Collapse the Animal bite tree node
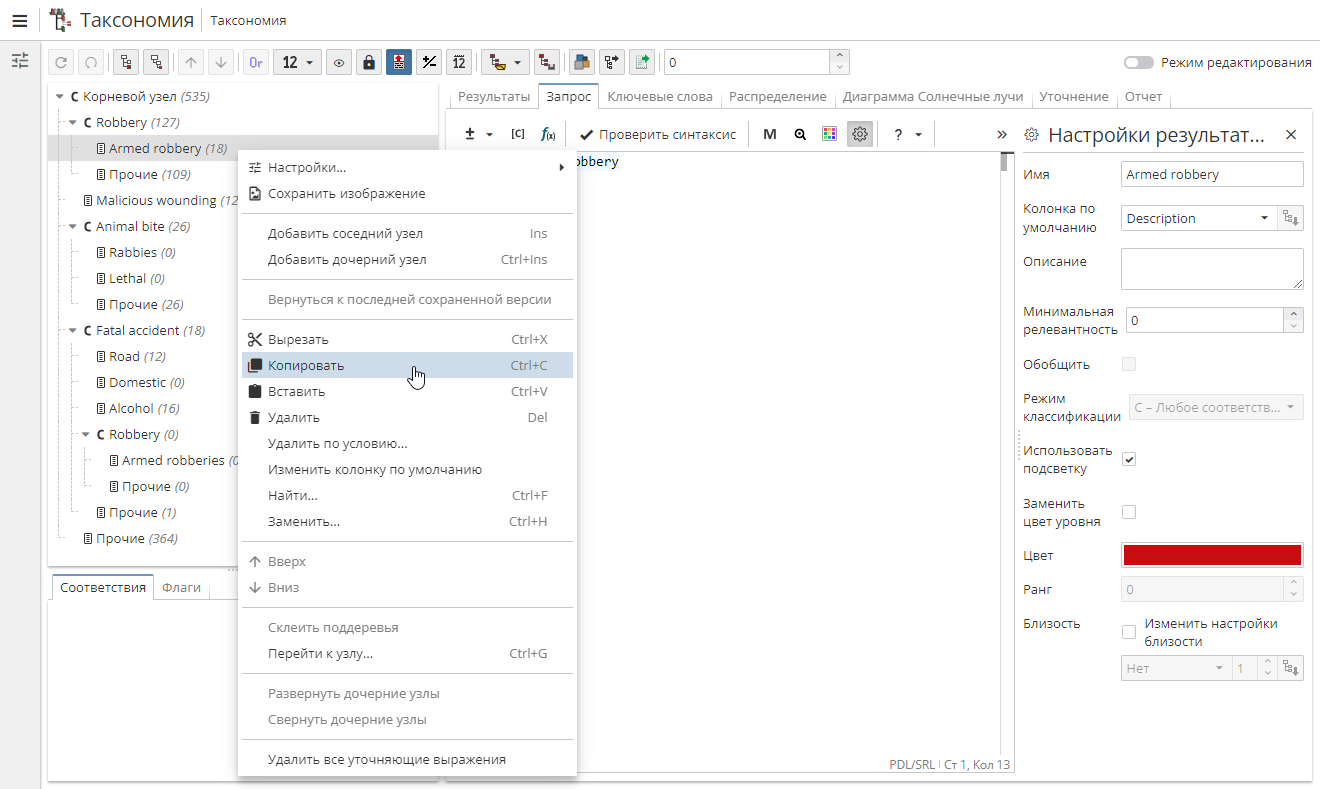1320x789 pixels. click(73, 227)
